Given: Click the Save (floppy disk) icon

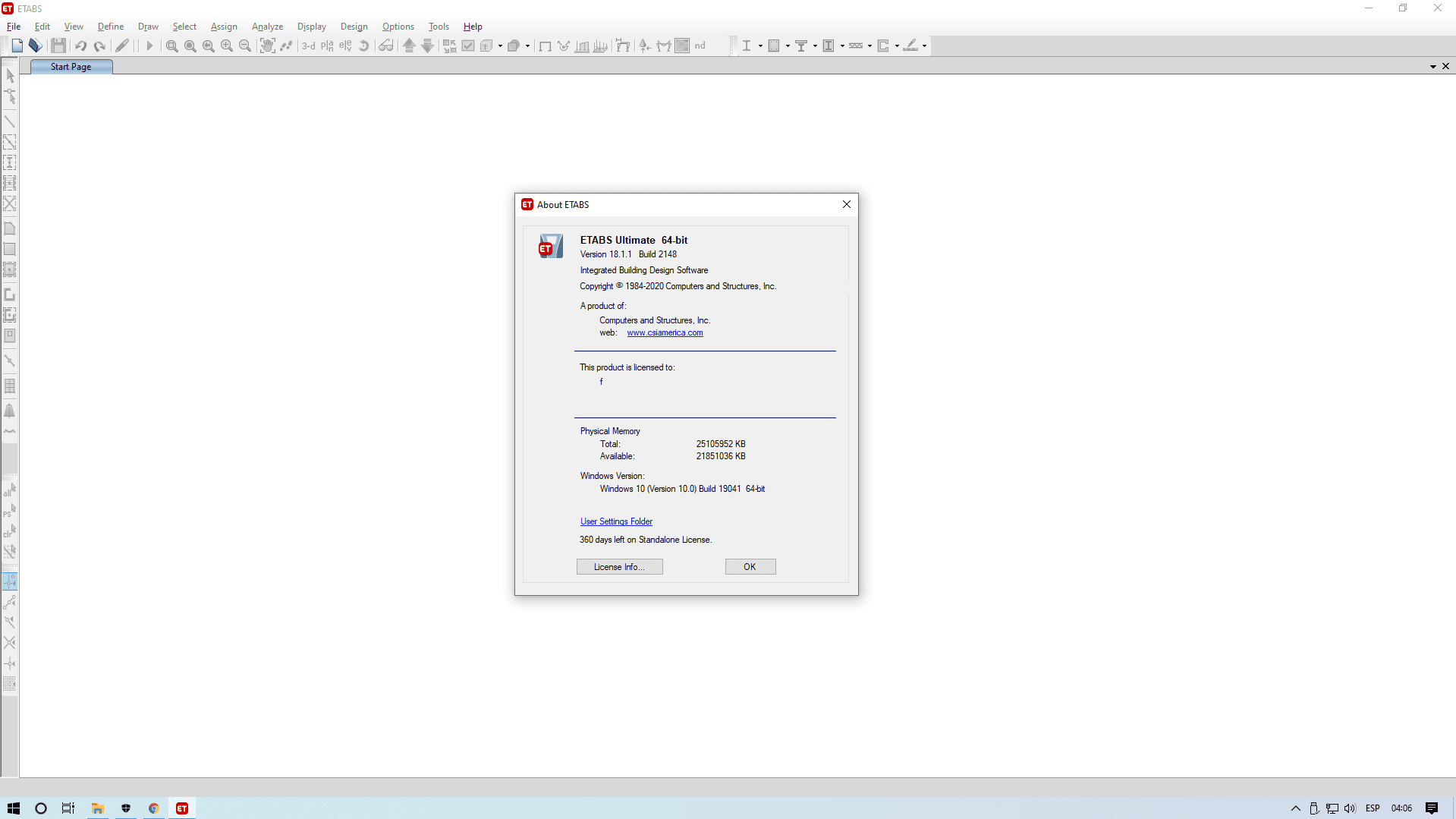Looking at the screenshot, I should 58,46.
